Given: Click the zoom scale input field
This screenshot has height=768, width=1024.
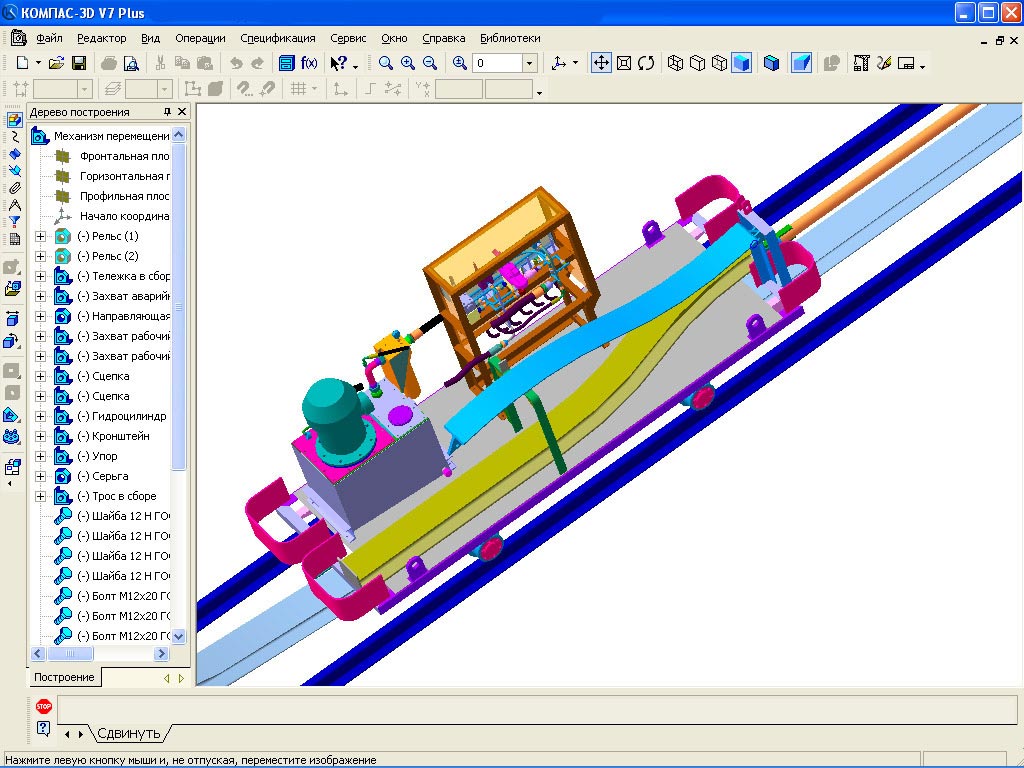Looking at the screenshot, I should coord(496,63).
